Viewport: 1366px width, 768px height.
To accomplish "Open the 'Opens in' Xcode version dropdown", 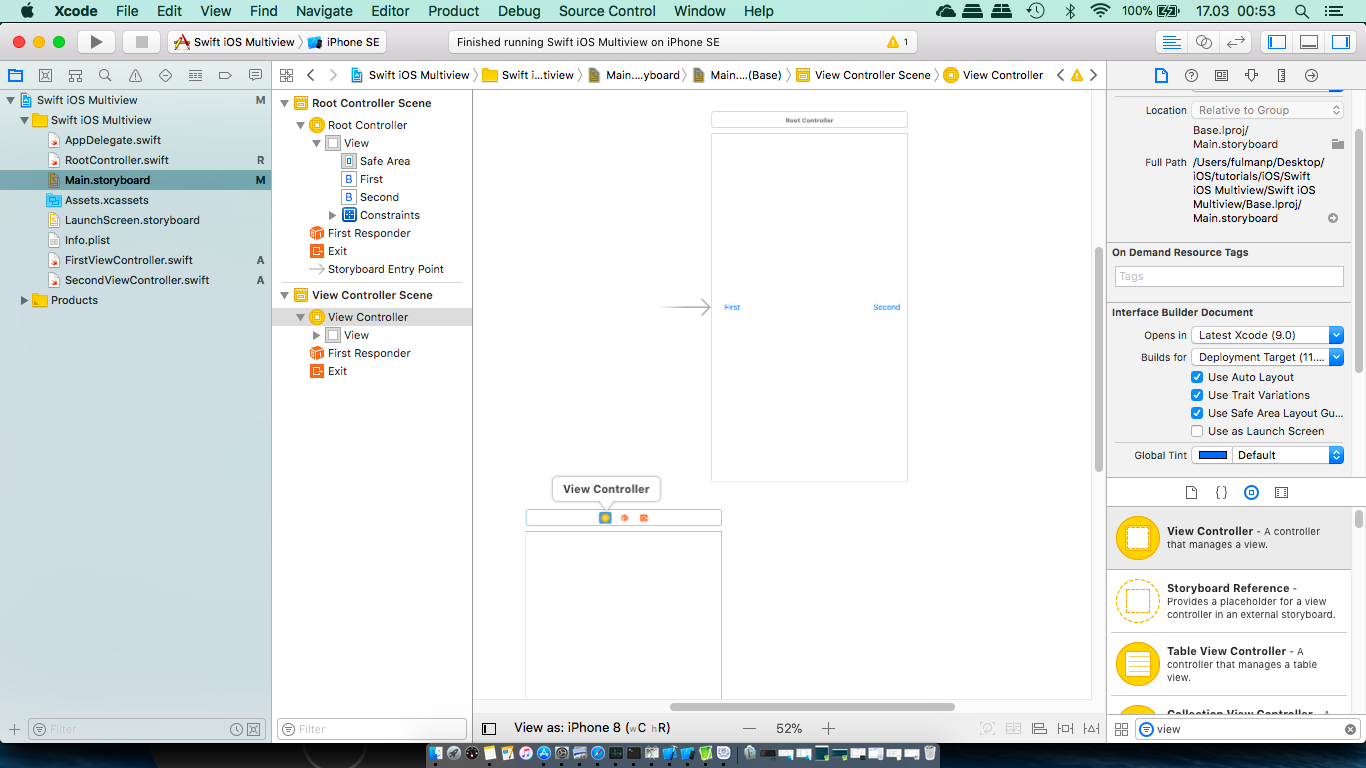I will point(1267,335).
